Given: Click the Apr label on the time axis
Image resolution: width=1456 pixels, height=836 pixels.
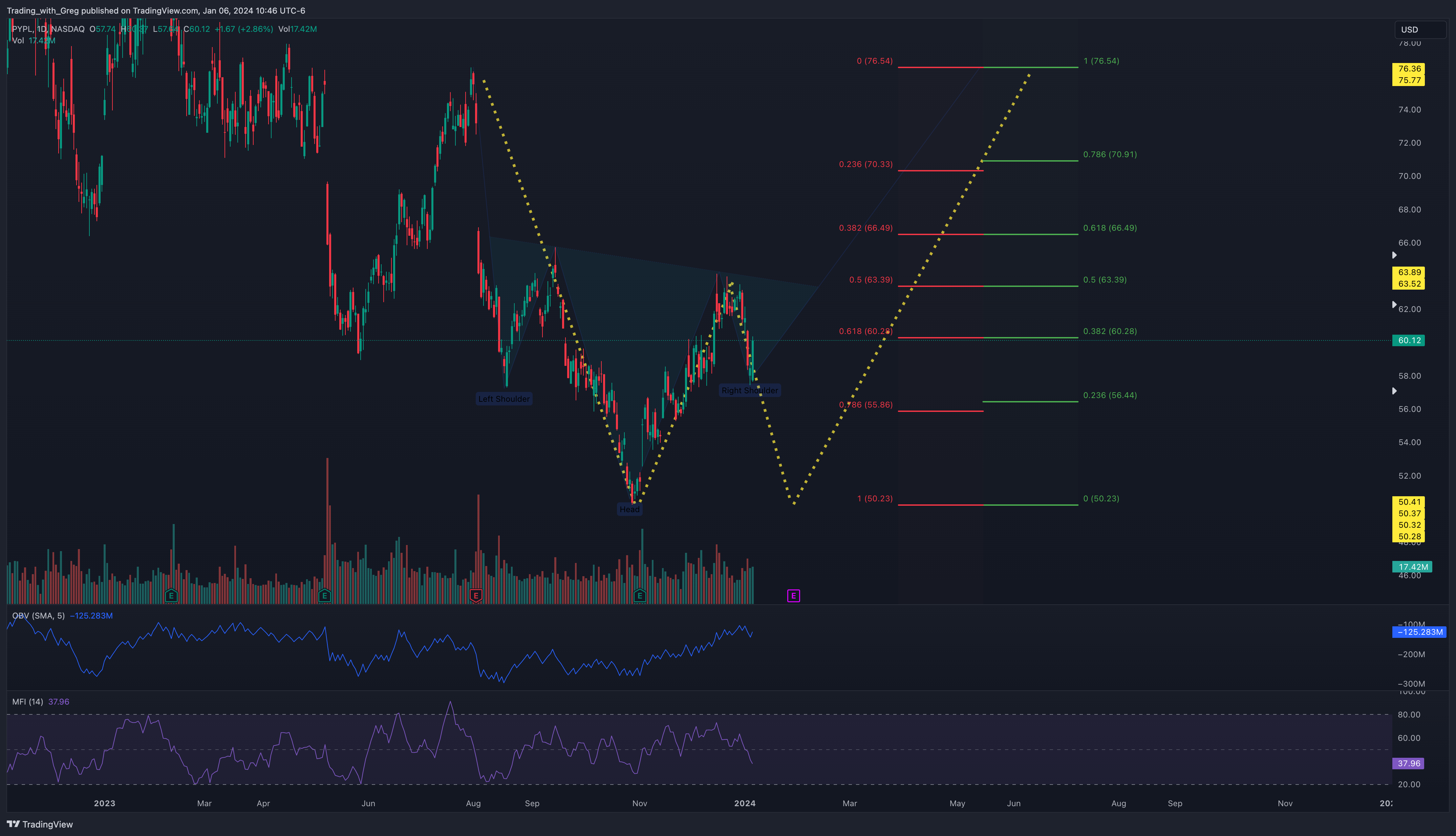Looking at the screenshot, I should tap(263, 803).
